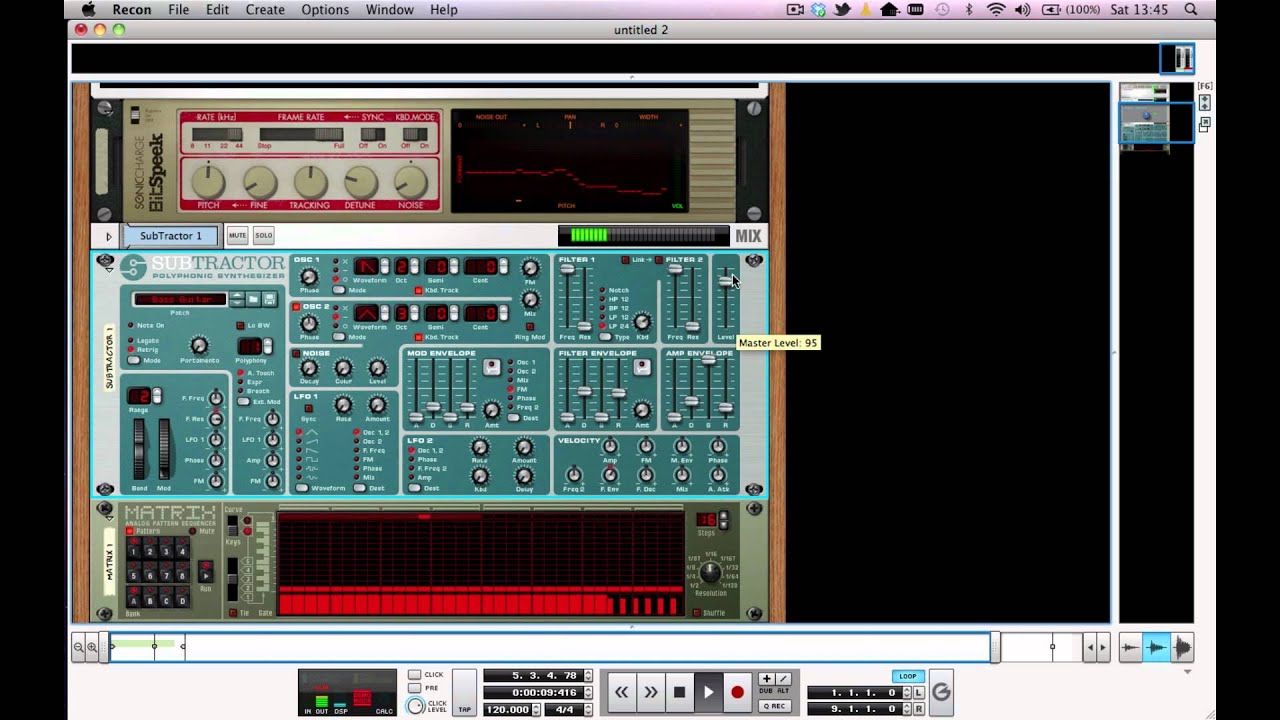This screenshot has height=720, width=1280.
Task: Click the BitSpeek Rate (kHz) slider
Action: click(x=216, y=134)
